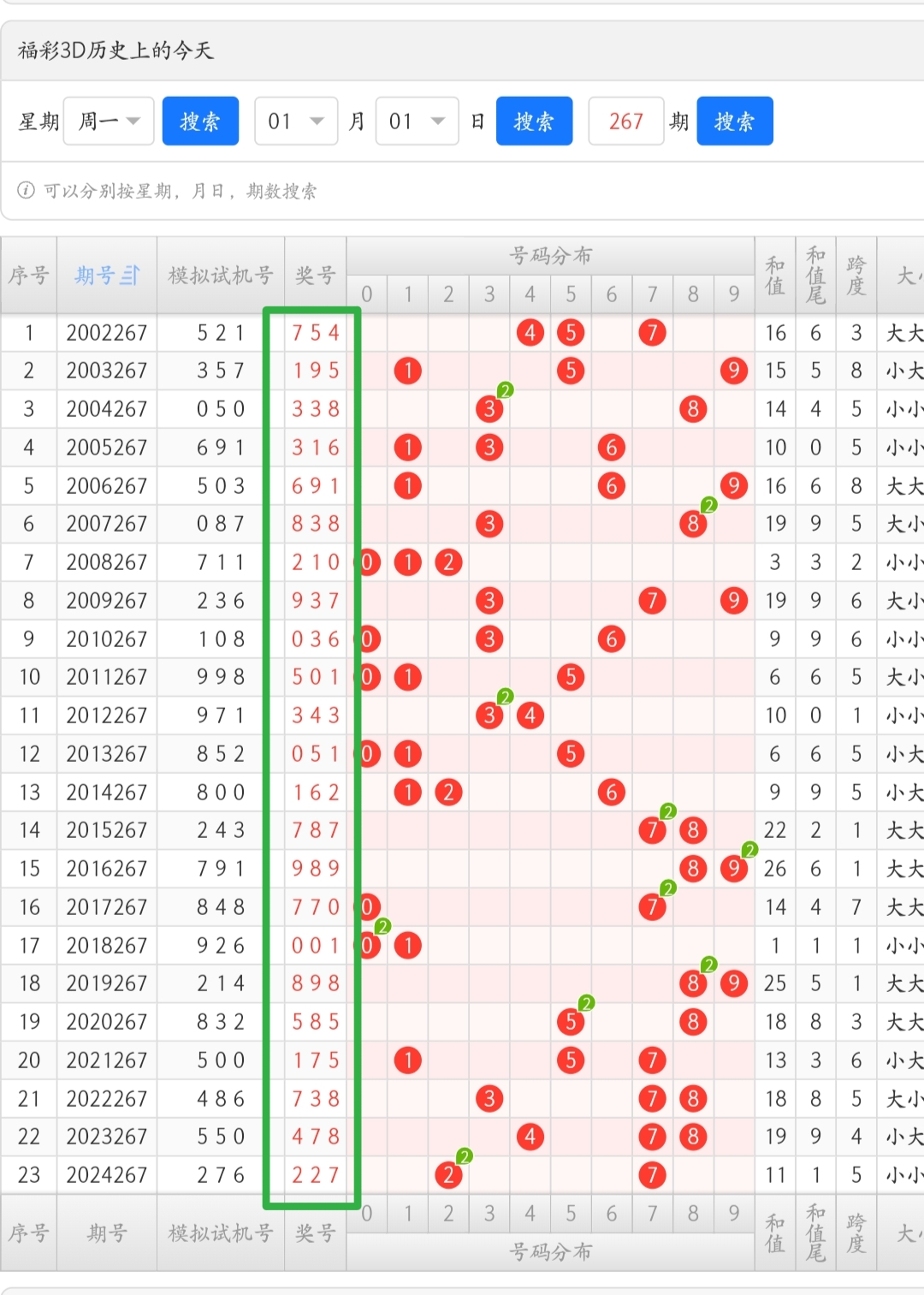The image size is (924, 1295).
Task: Click red ball 6 in row 2014267
Action: [612, 792]
